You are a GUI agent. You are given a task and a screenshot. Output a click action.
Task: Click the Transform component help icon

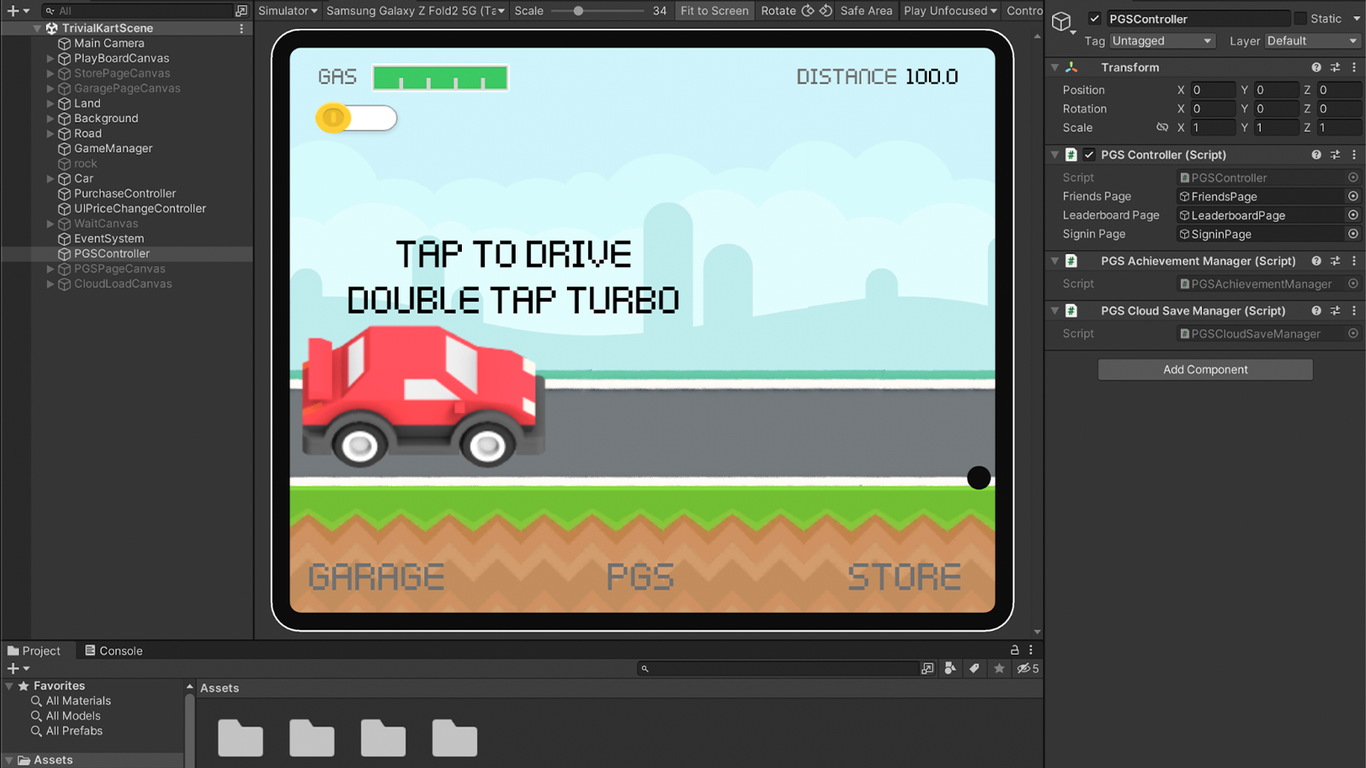coord(1316,68)
